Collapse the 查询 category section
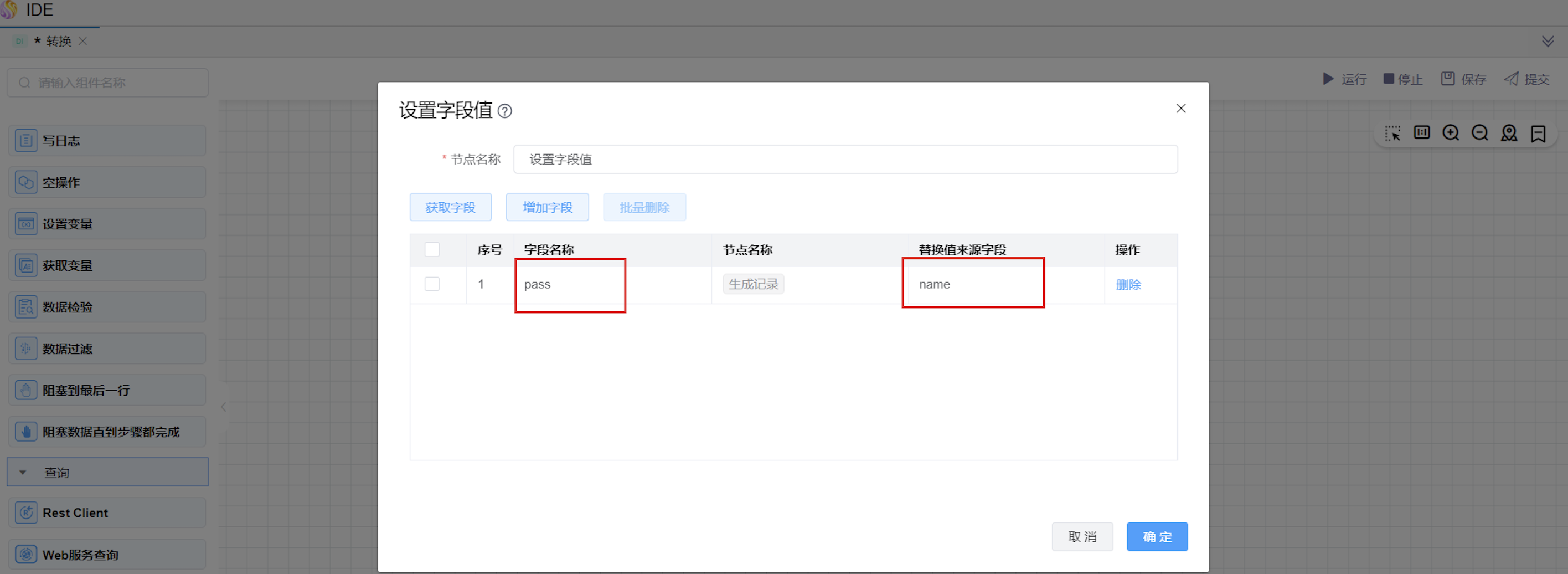 tap(23, 472)
